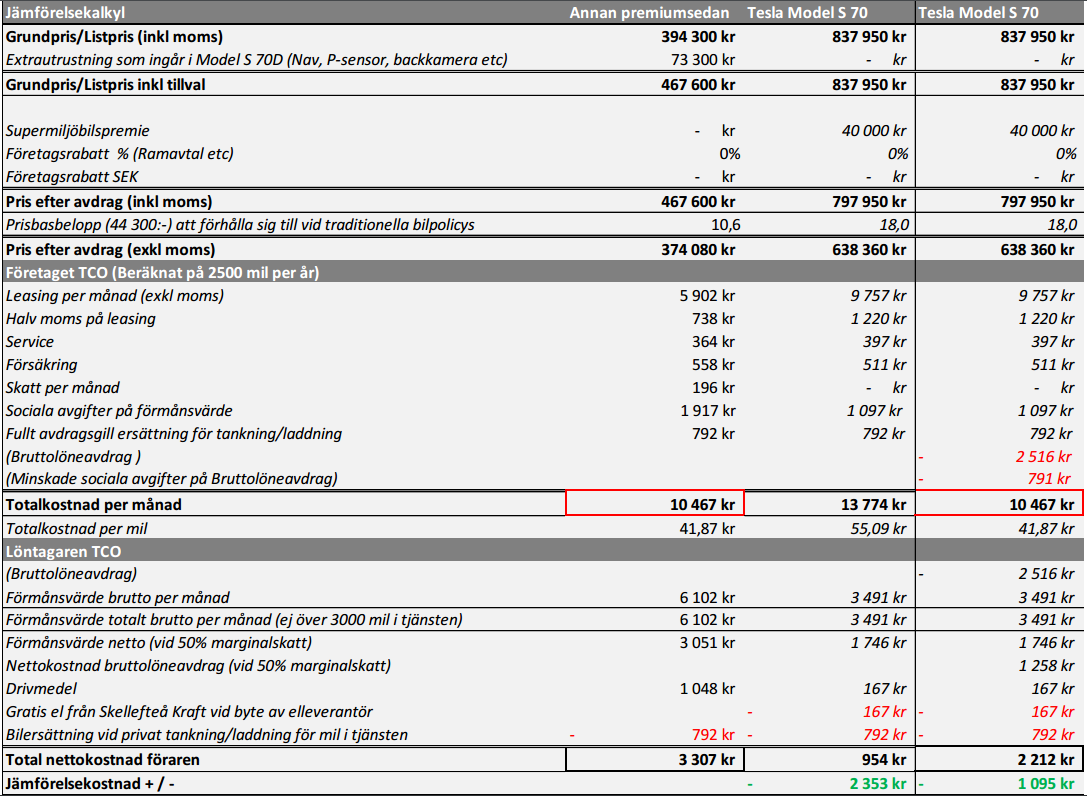Select the 55,09 kr cost per mil
Screen dimensions: 1087x796
[878, 528]
